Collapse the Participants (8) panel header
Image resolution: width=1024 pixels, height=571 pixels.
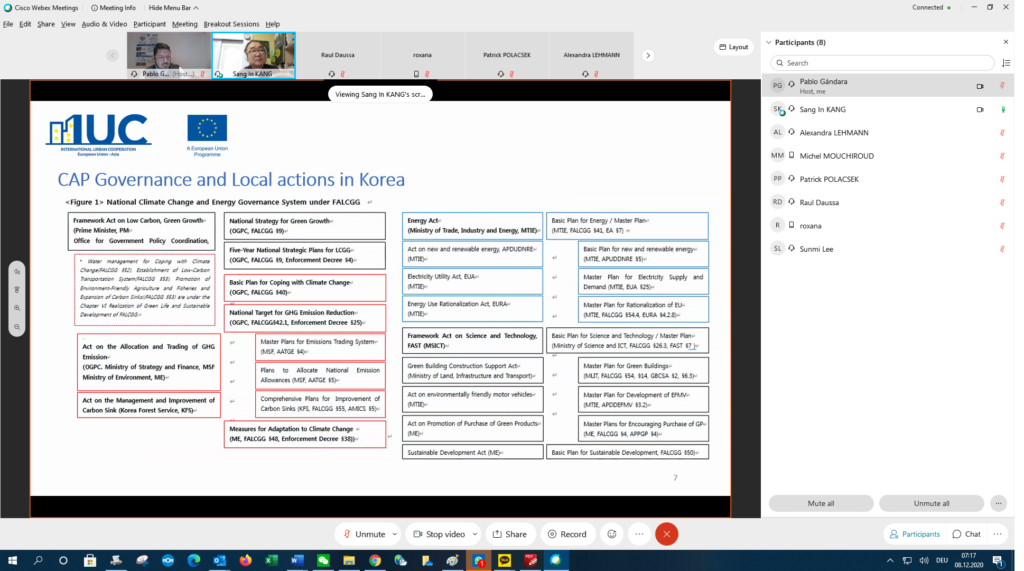[x=769, y=42]
